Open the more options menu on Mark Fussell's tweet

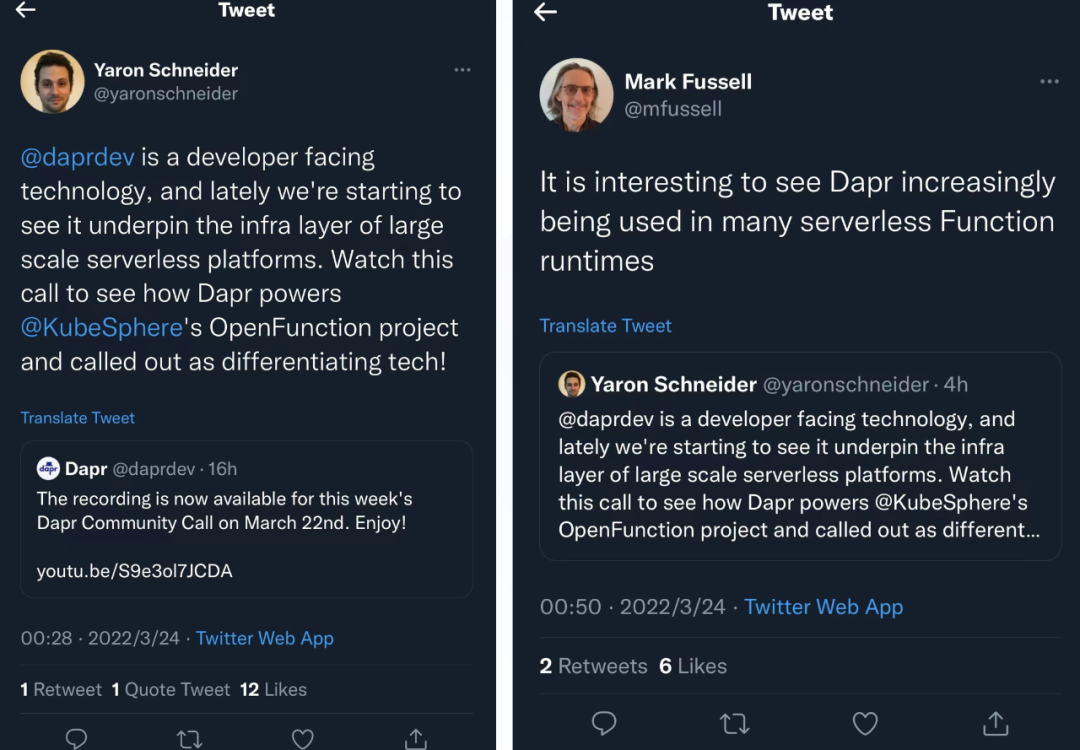[1049, 82]
